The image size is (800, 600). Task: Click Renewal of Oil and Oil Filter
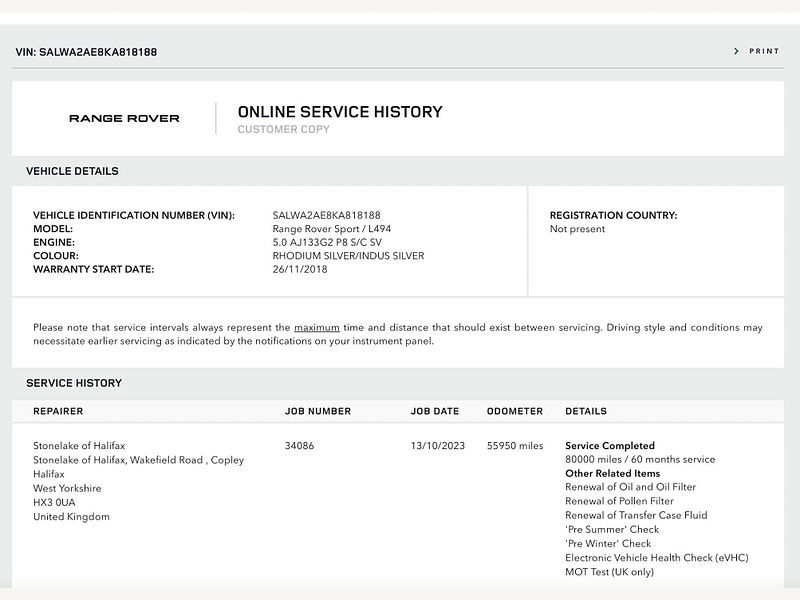631,487
